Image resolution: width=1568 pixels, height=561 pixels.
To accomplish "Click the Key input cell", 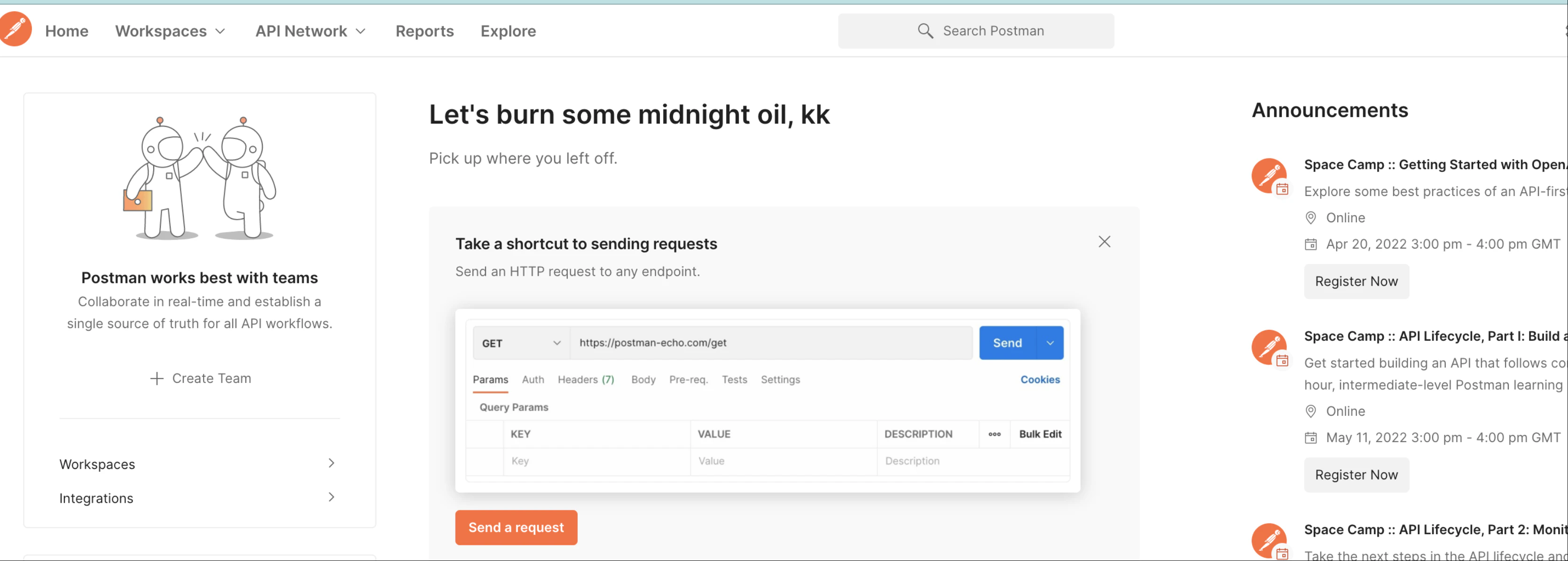I will click(597, 461).
